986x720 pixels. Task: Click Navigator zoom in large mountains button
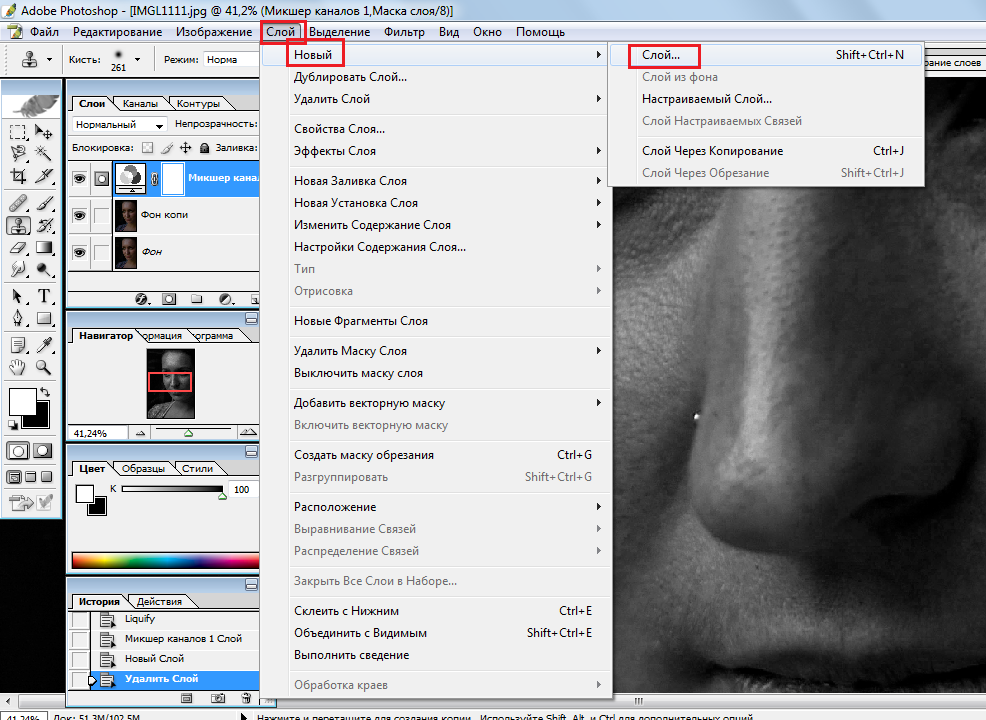tap(248, 433)
